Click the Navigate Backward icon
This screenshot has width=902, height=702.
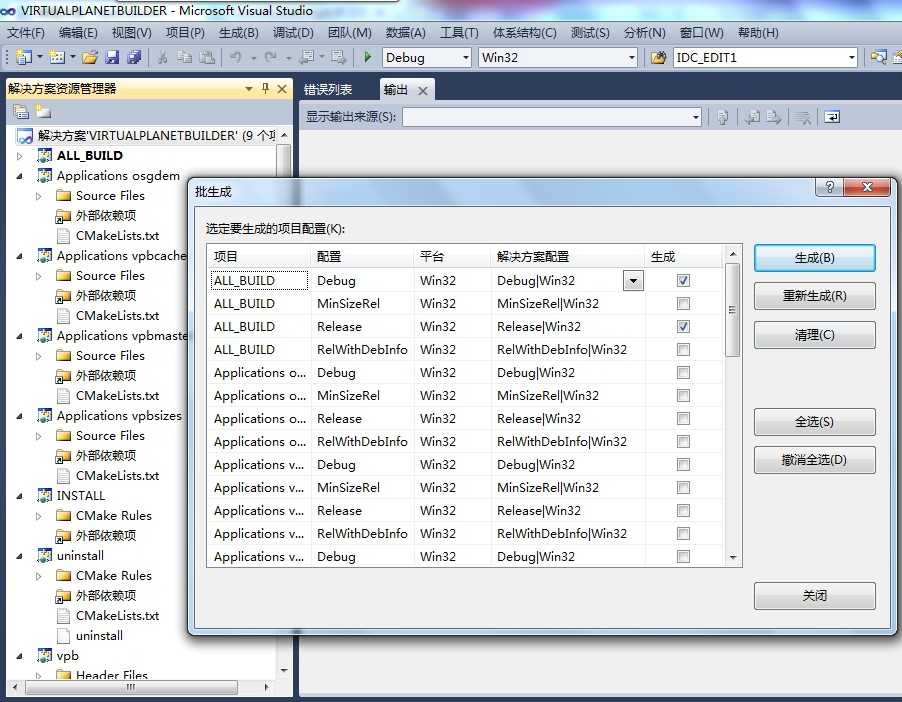pos(308,57)
